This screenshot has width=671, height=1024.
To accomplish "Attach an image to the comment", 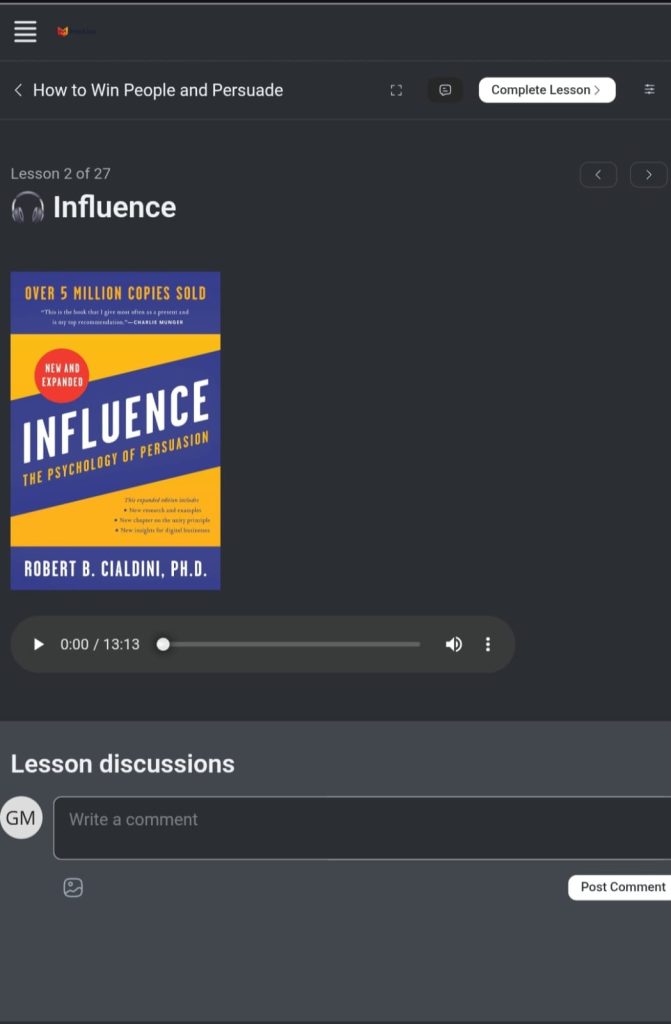I will point(73,887).
